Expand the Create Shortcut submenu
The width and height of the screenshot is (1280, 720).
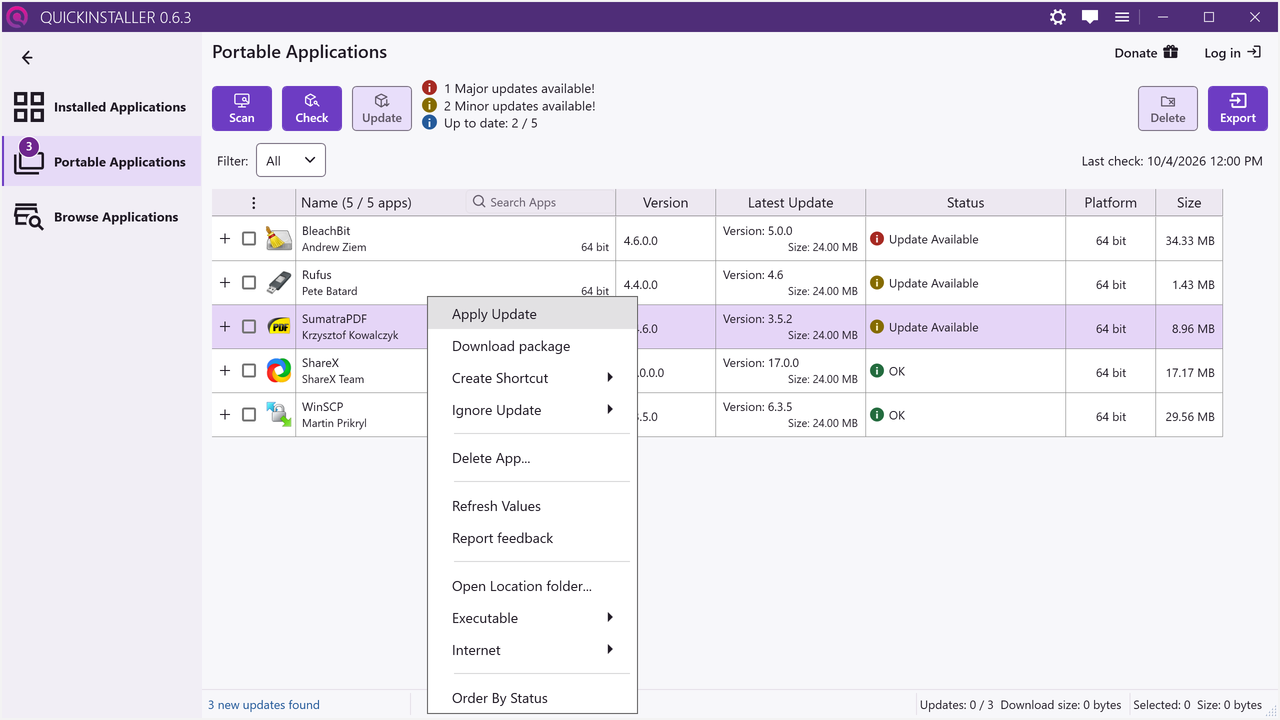(532, 378)
